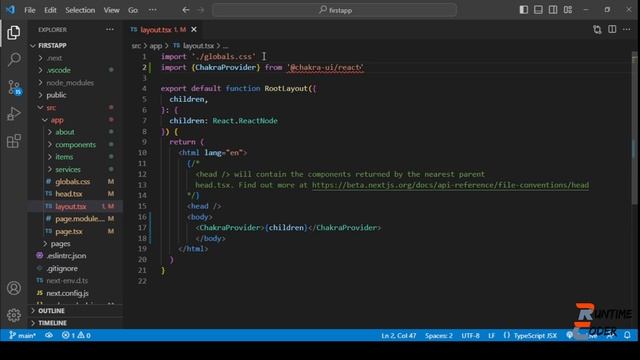Toggle the secondary sidebar layout icon
Viewport: 640px width, 360px height.
click(553, 10)
